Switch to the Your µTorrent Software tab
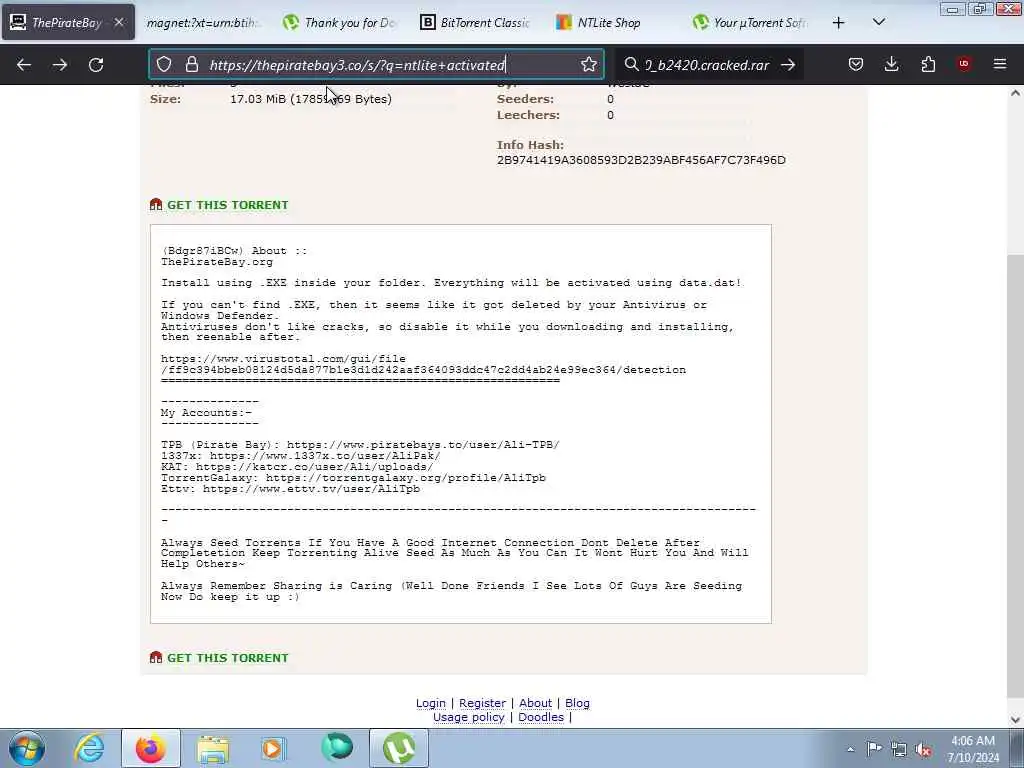Image resolution: width=1024 pixels, height=768 pixels. 750,23
